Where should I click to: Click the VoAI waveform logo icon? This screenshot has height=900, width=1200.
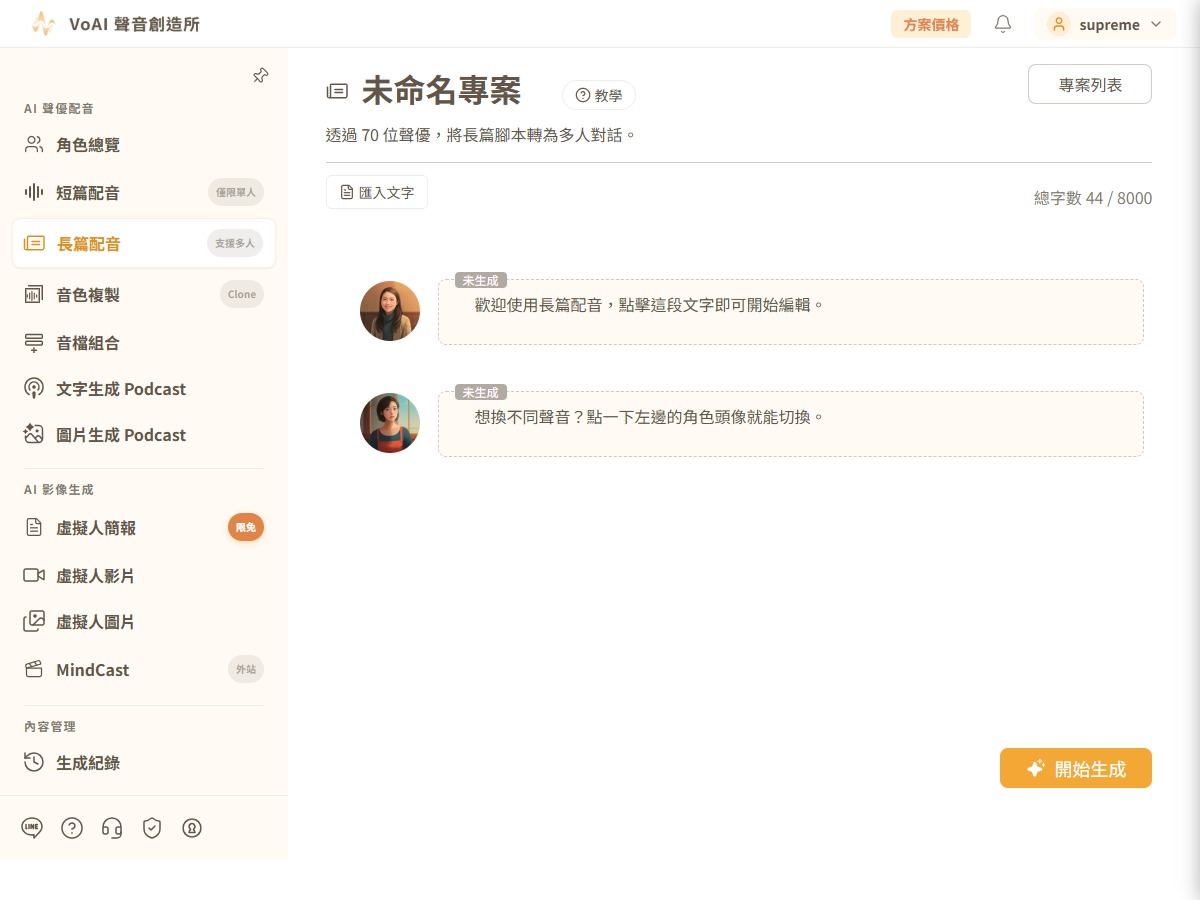(x=43, y=24)
